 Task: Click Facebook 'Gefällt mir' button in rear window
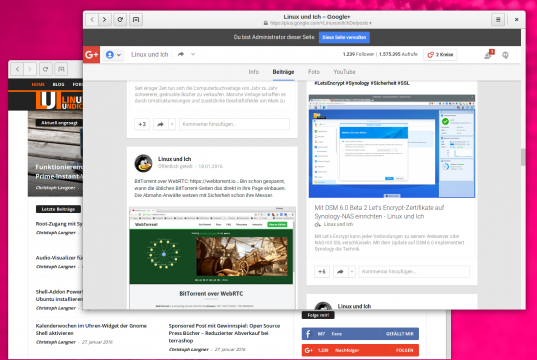(x=399, y=334)
